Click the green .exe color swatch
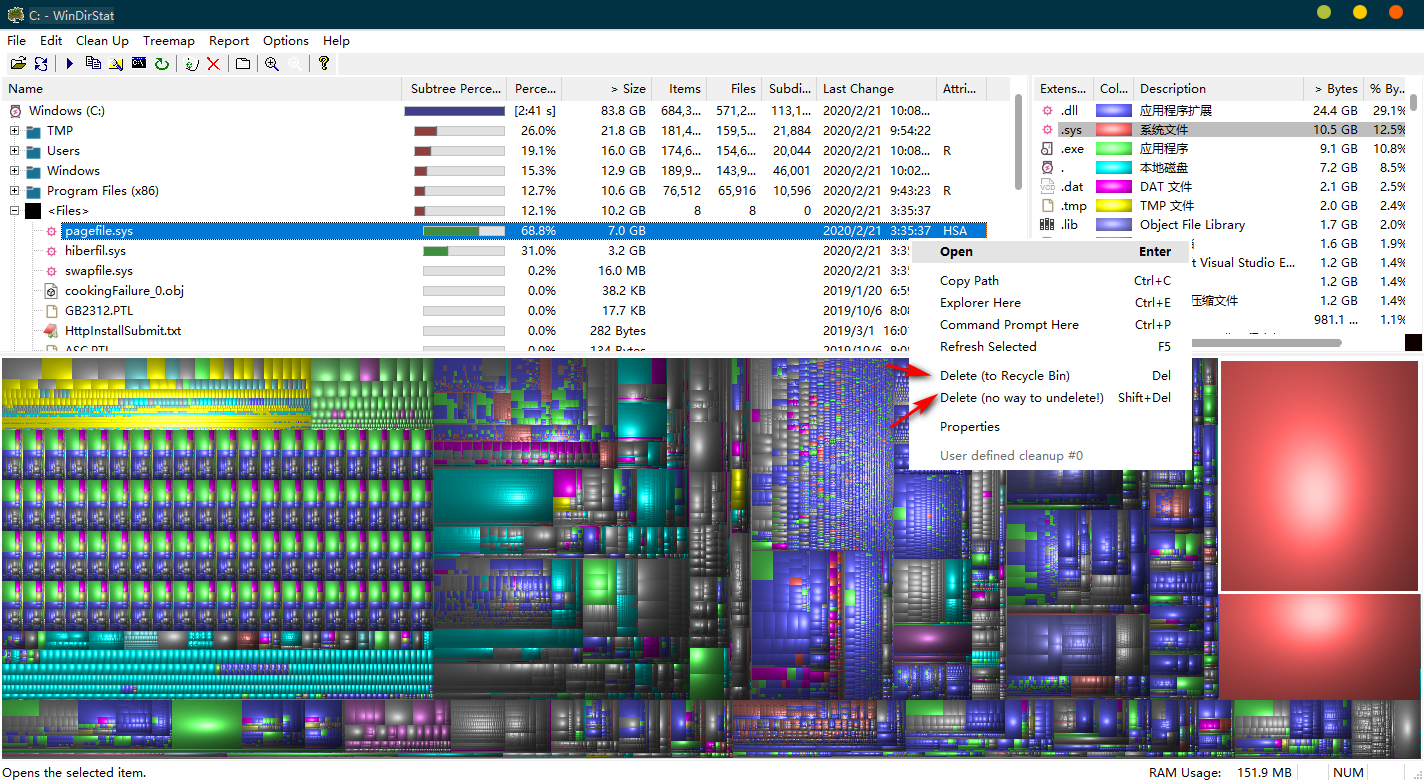The width and height of the screenshot is (1424, 781). coord(1113,149)
